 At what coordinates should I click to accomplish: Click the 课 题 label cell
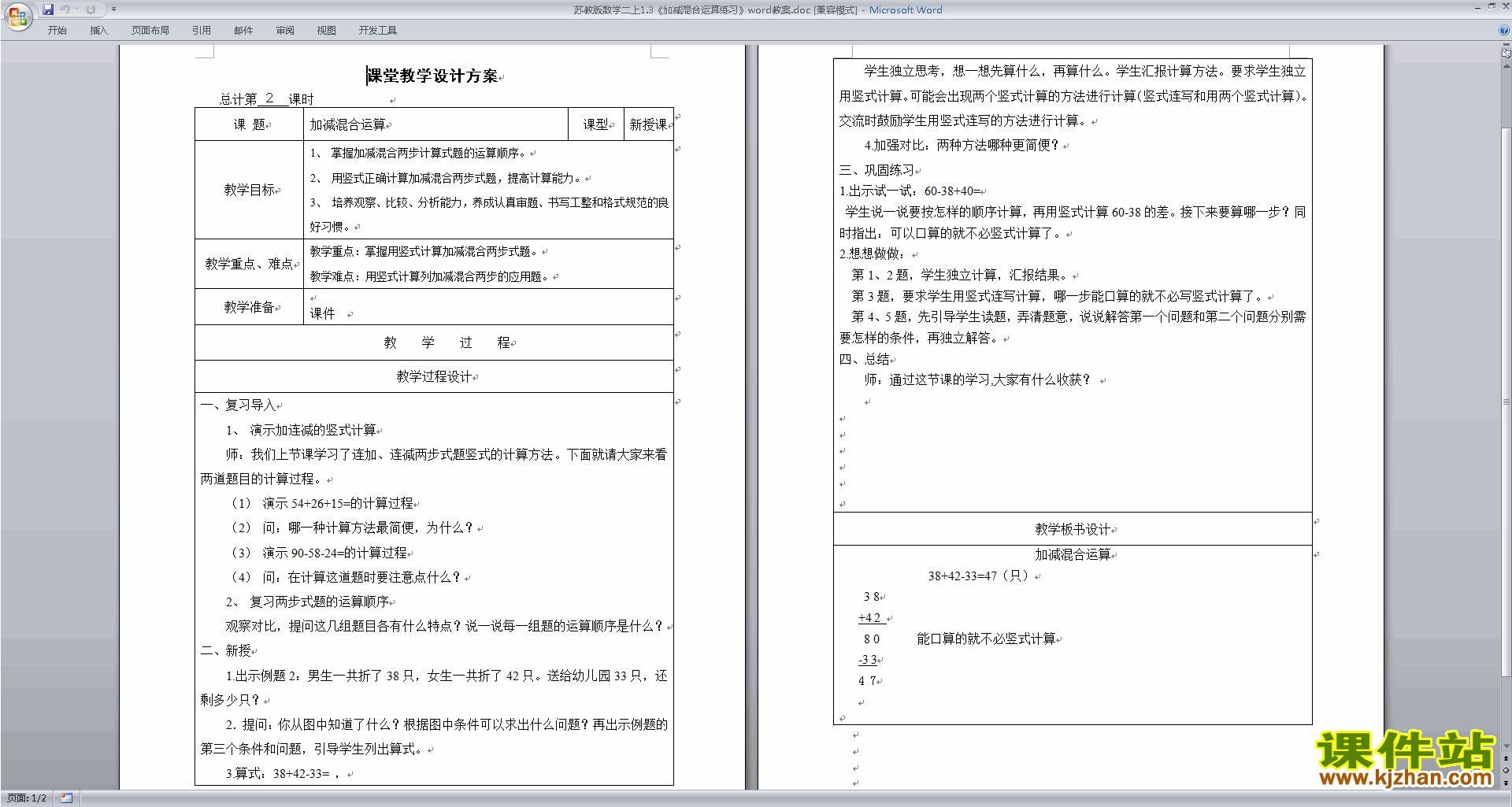(x=250, y=124)
